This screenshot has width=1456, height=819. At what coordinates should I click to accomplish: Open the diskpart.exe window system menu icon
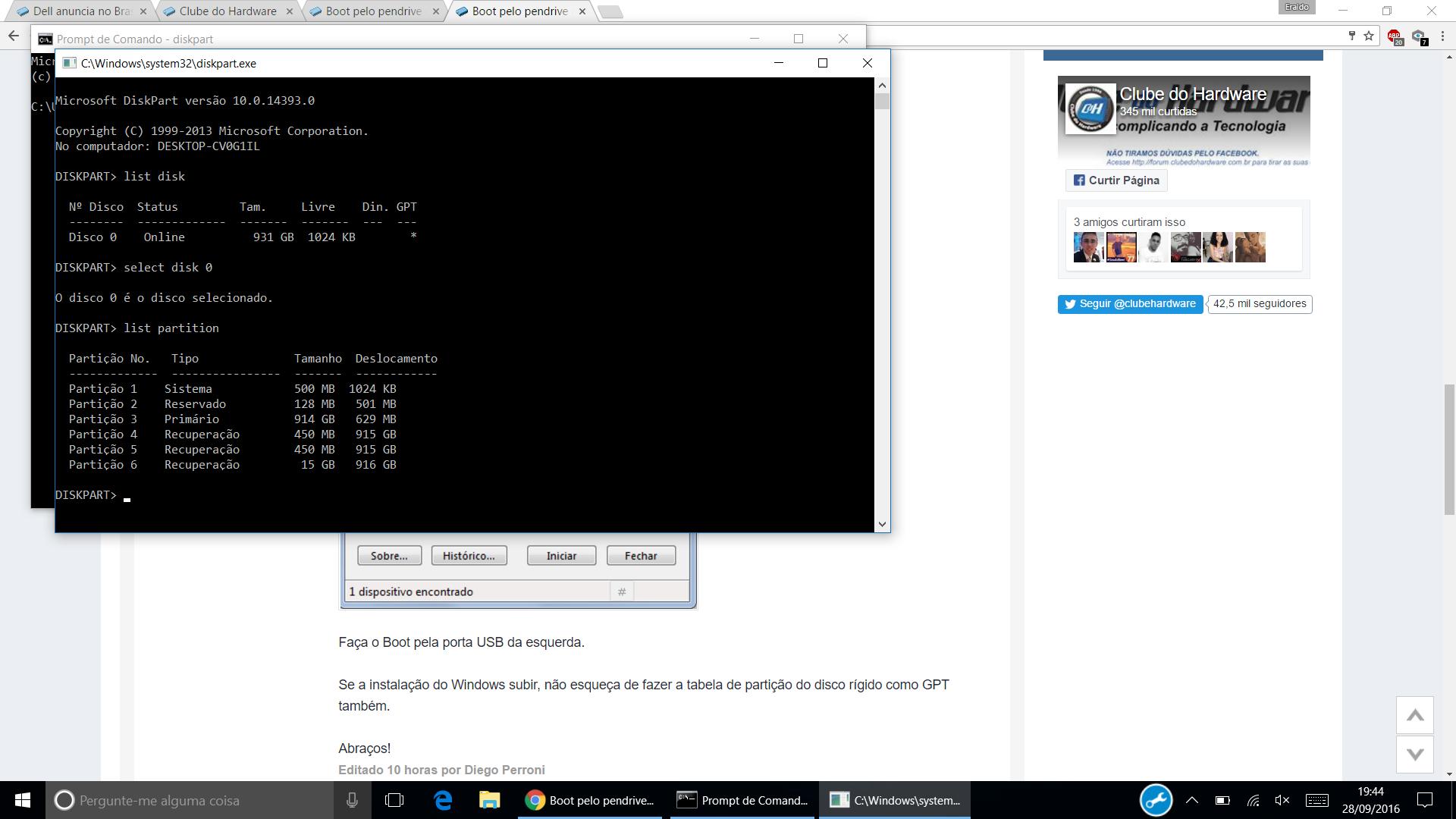click(x=70, y=63)
